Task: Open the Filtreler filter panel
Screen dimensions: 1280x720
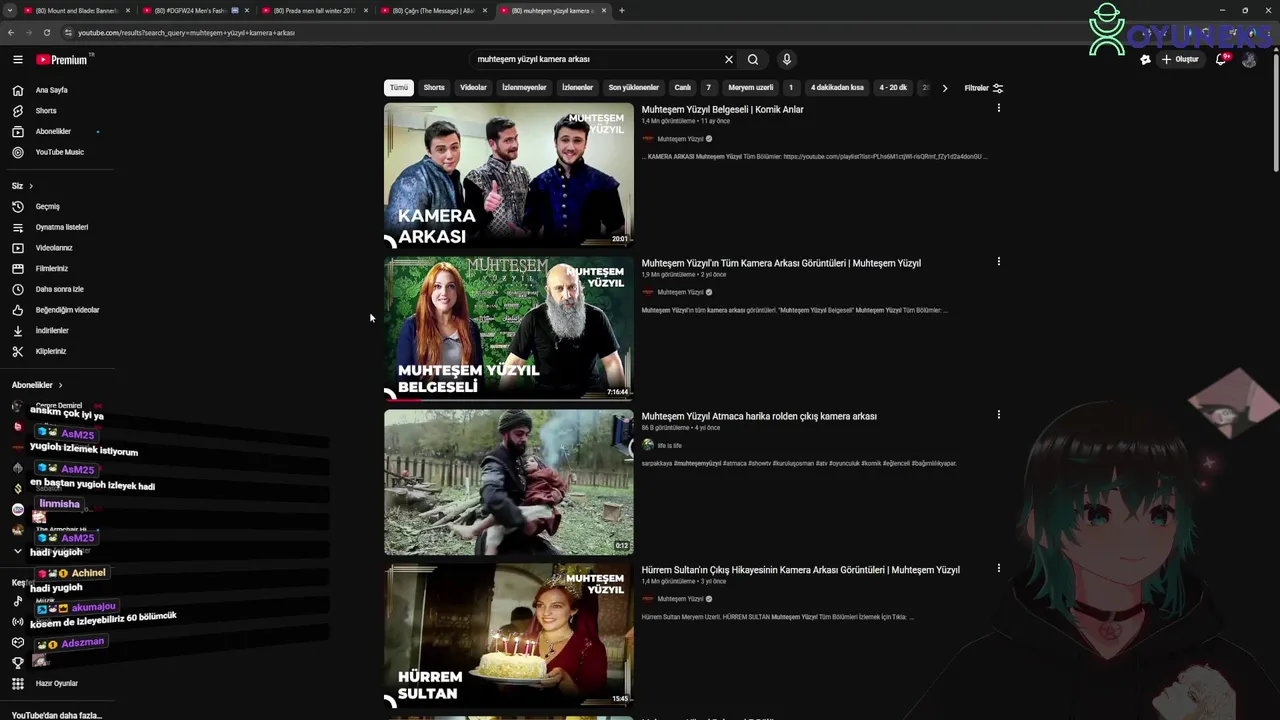Action: tap(984, 88)
